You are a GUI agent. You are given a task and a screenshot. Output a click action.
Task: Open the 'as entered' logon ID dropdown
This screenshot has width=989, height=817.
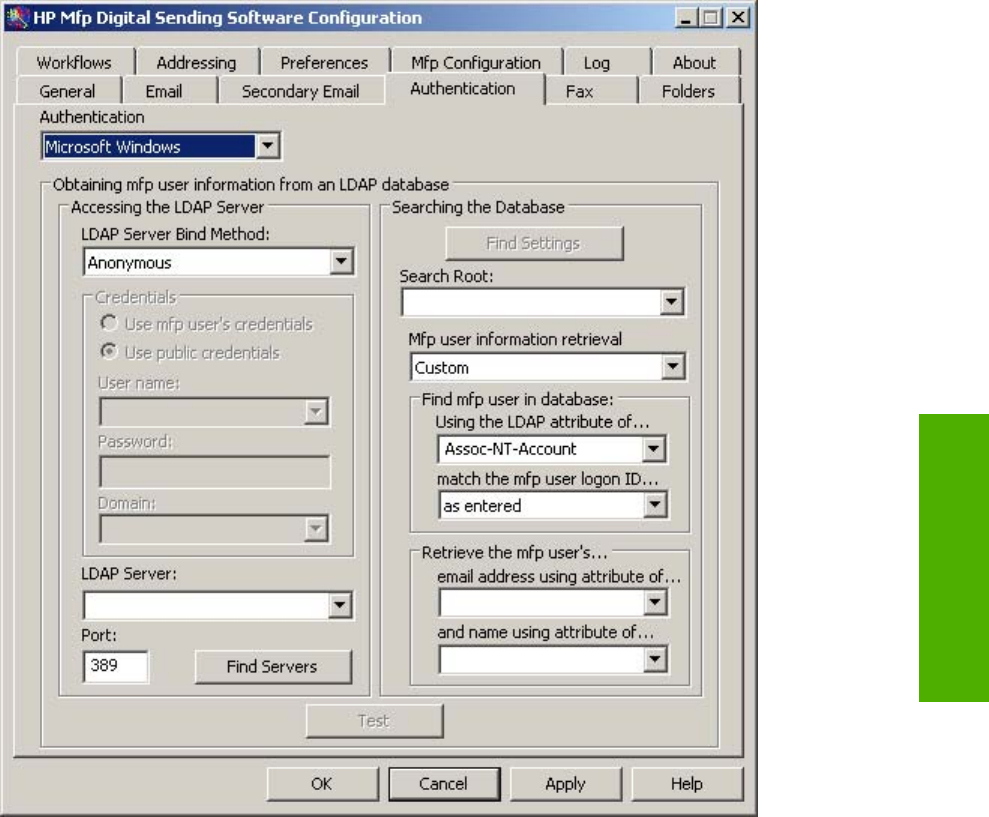click(x=655, y=505)
